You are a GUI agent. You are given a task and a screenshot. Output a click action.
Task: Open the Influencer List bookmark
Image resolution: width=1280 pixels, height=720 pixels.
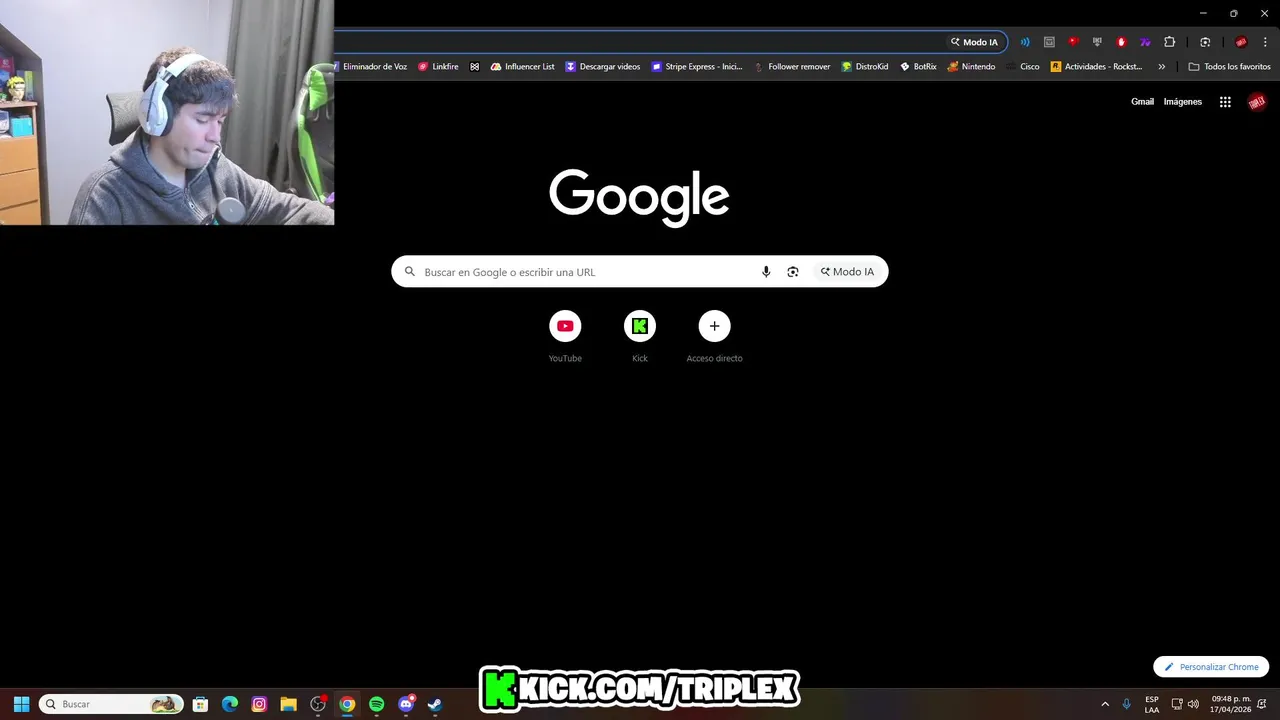[x=522, y=67]
